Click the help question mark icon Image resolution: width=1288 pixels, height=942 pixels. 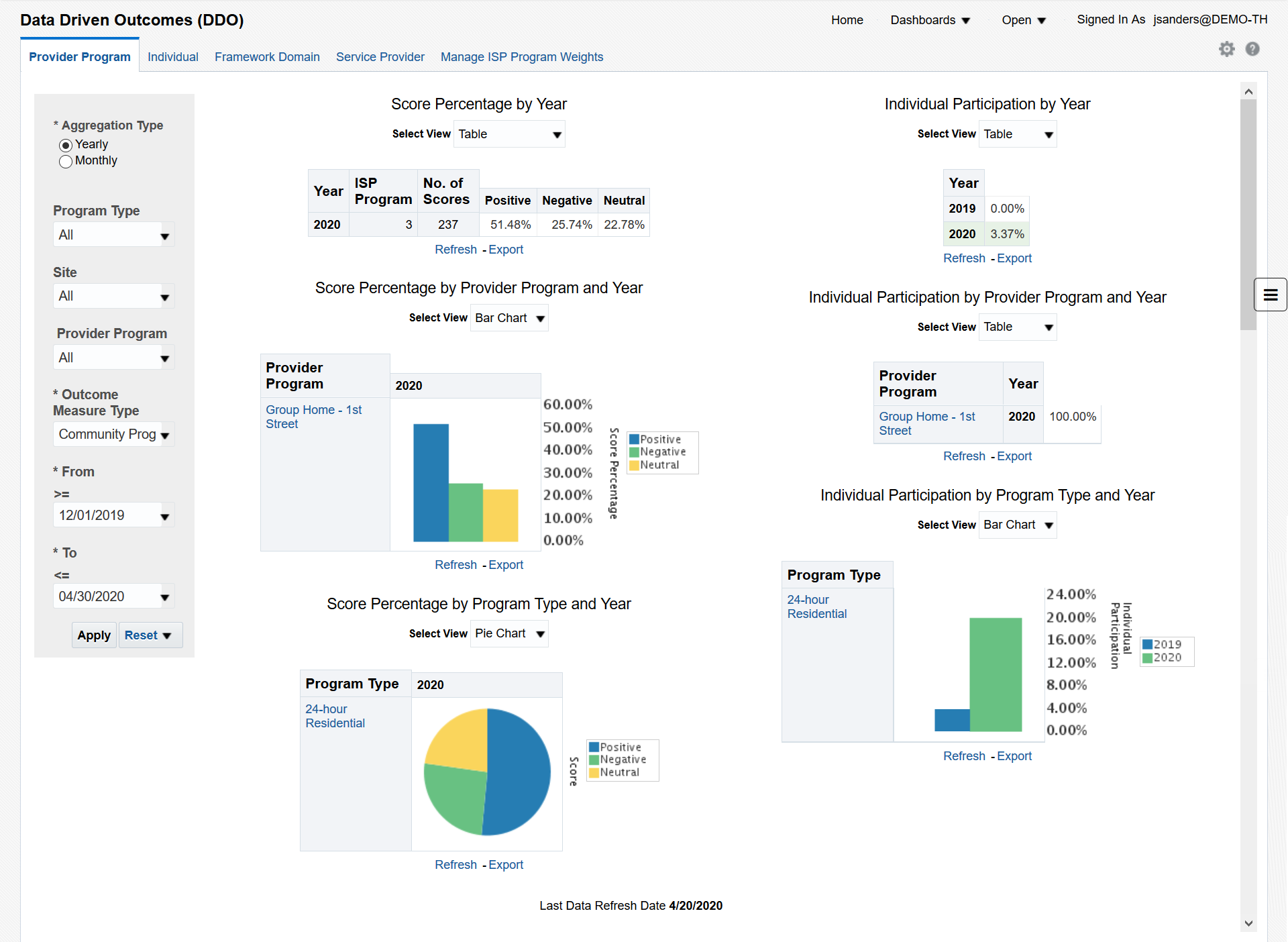coord(1252,48)
